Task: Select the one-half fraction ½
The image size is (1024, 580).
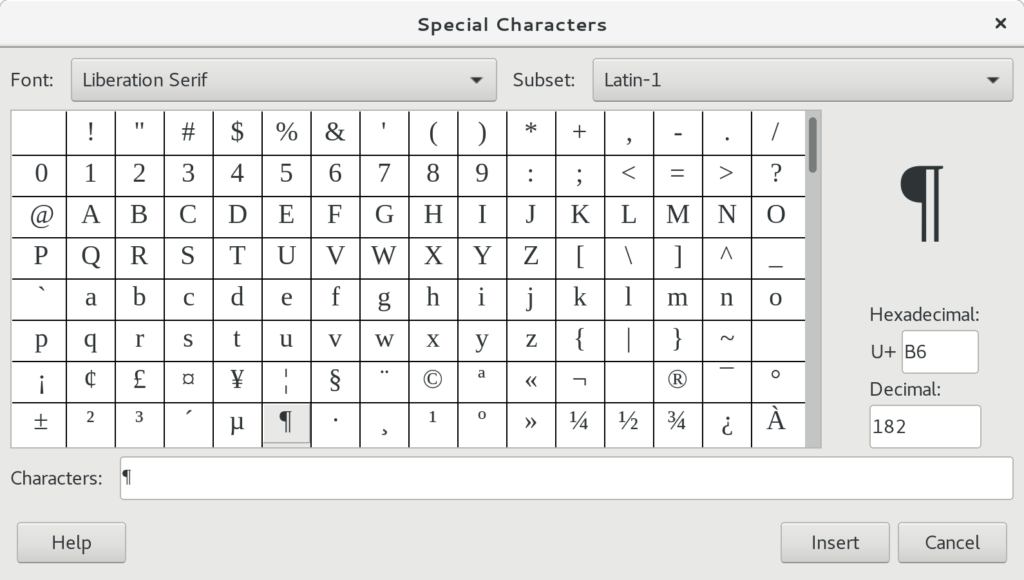Action: tap(629, 423)
